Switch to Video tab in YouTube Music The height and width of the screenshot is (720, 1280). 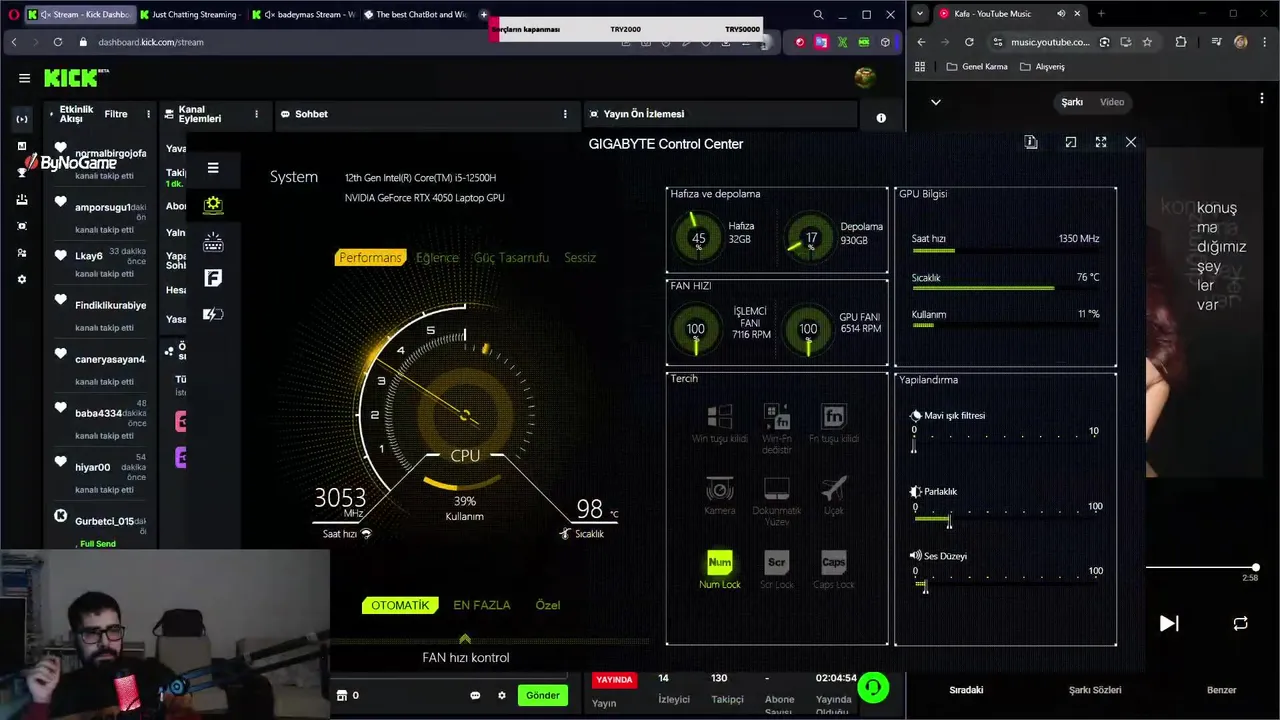1112,102
